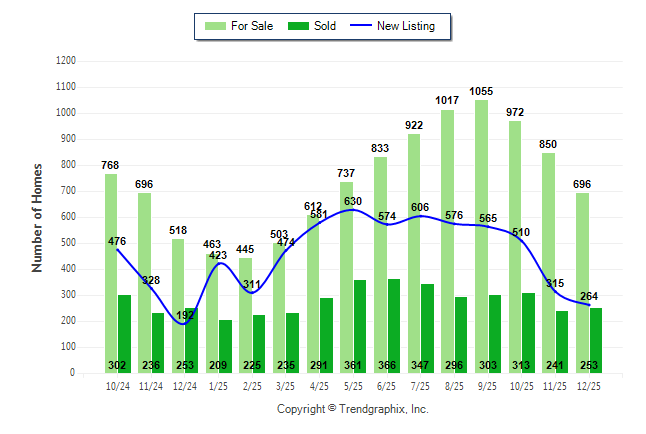
Task: Click the 1/25 Sold bar (209)
Action: (x=224, y=346)
